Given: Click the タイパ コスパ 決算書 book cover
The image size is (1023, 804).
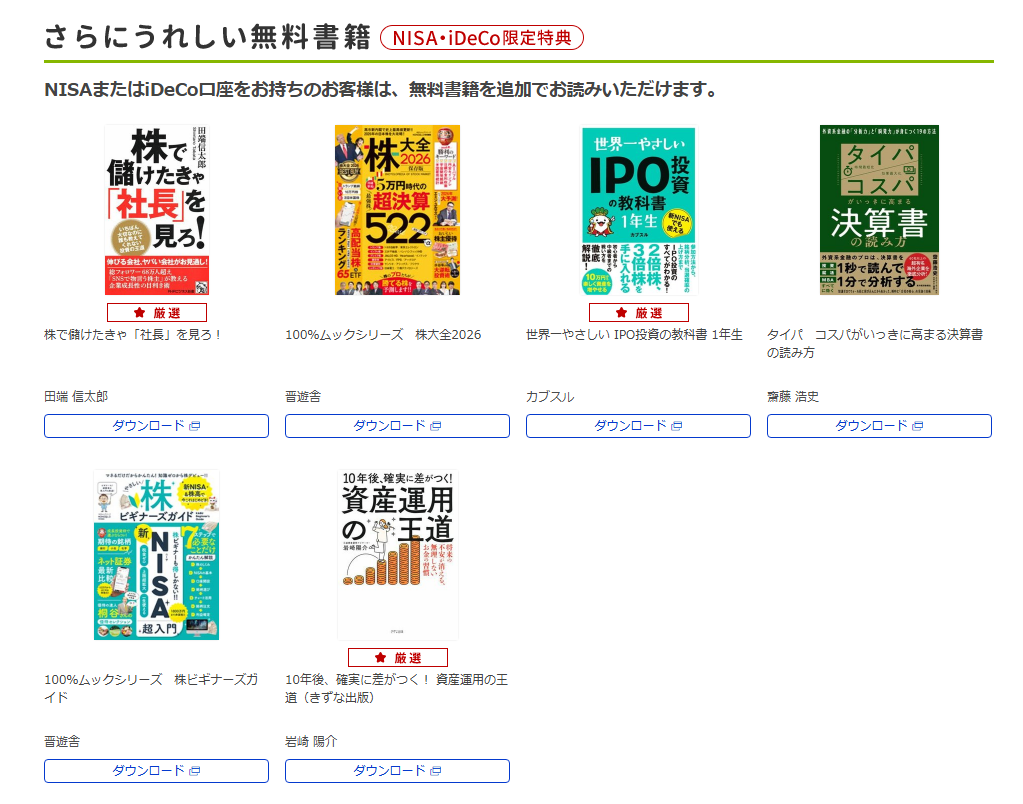Looking at the screenshot, I should [x=879, y=209].
